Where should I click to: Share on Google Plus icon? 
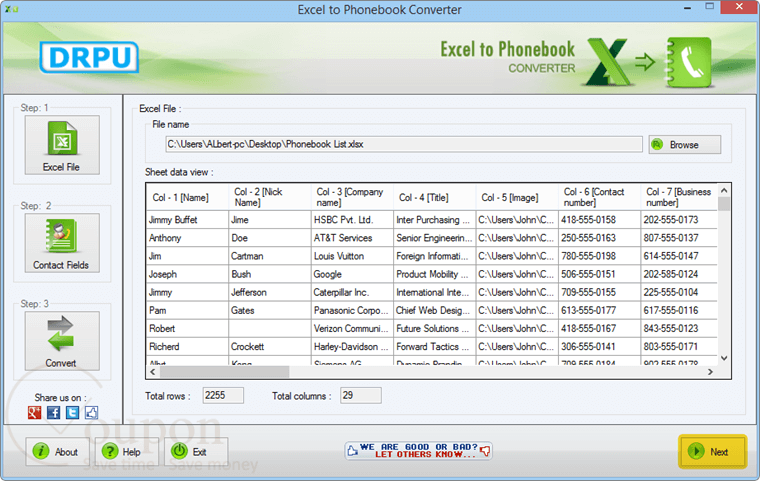(34, 413)
